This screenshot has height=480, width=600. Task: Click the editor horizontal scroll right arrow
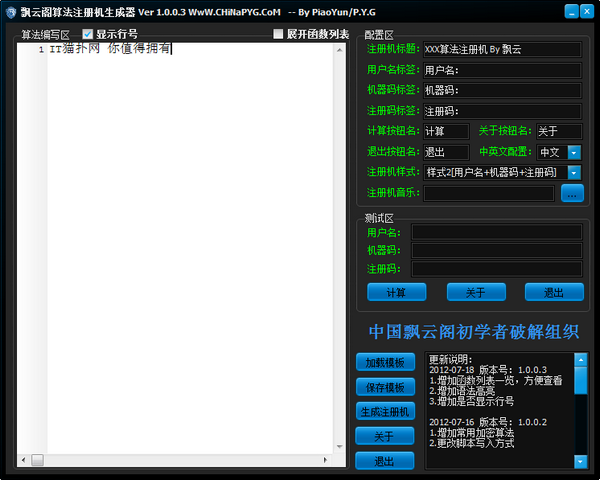pyautogui.click(x=325, y=460)
